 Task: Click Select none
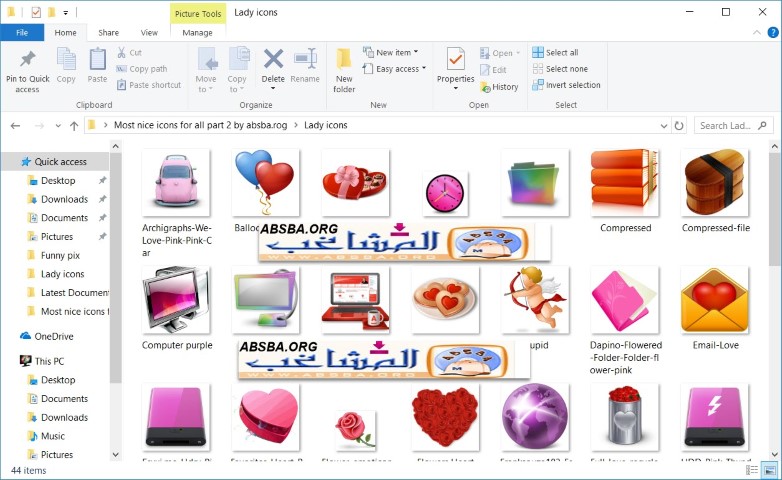point(560,69)
